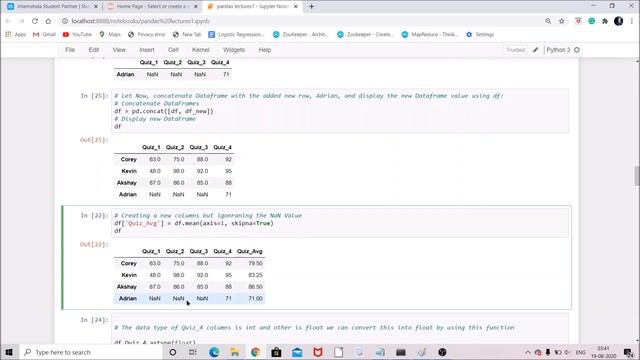The height and width of the screenshot is (360, 640).
Task: Click the ENG language indicator
Action: point(580,352)
